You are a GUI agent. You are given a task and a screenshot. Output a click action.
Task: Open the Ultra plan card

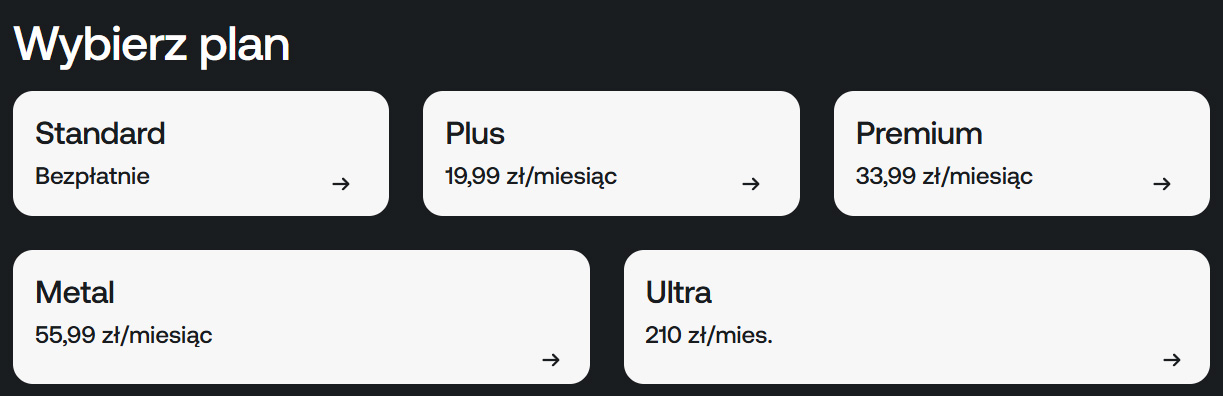(917, 317)
